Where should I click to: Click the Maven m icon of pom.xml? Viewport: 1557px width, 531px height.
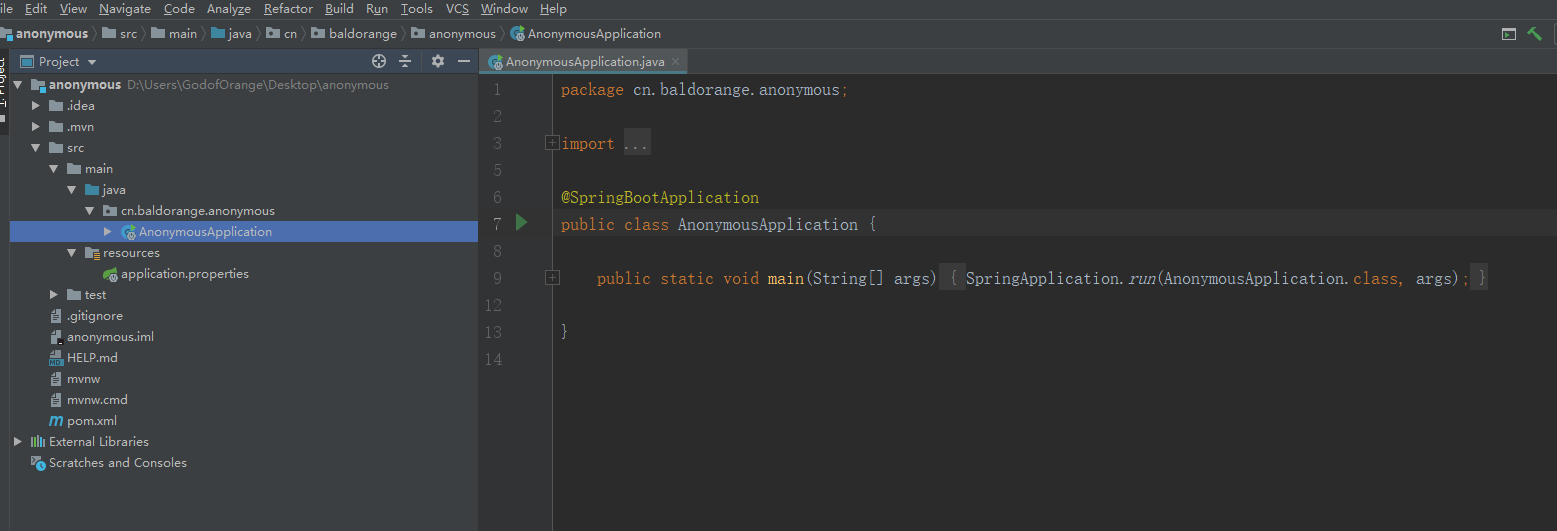click(56, 421)
